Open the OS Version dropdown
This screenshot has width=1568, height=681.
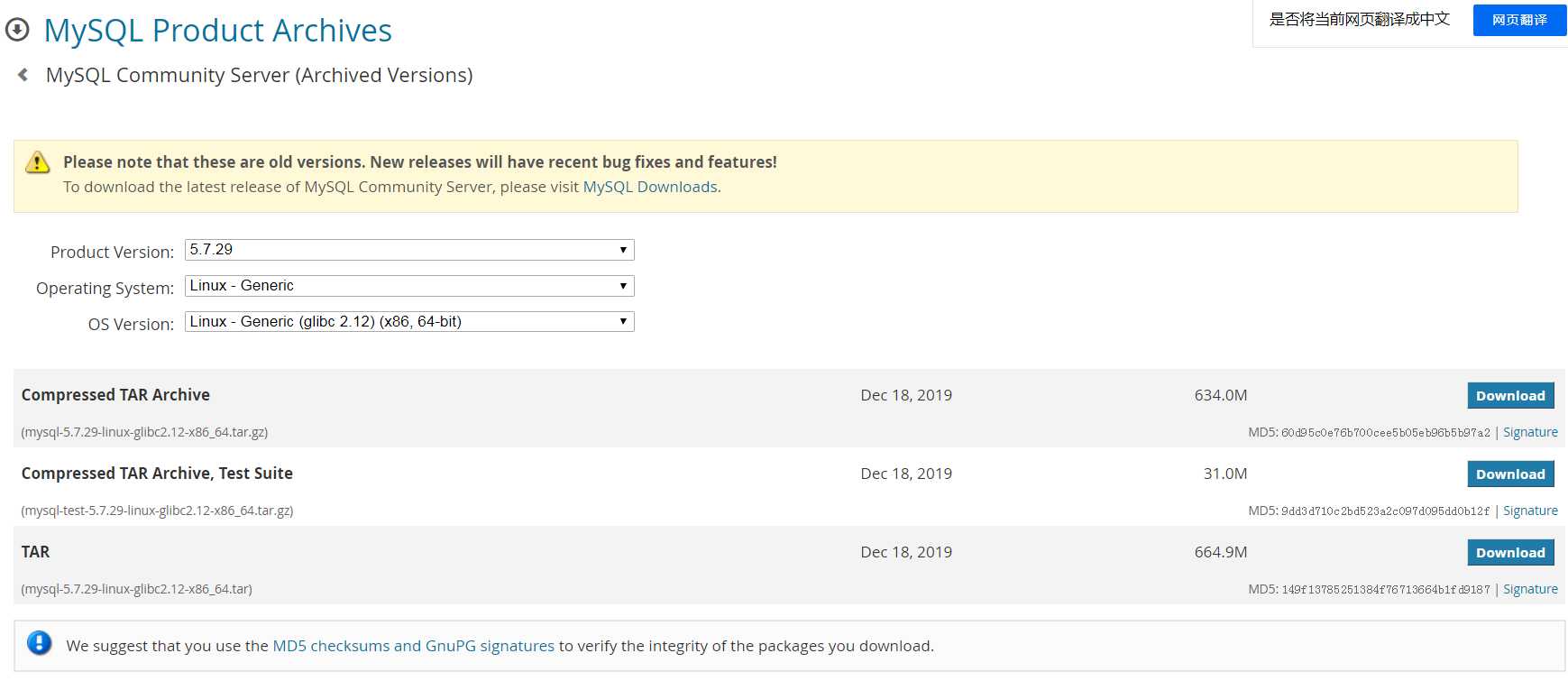click(409, 322)
